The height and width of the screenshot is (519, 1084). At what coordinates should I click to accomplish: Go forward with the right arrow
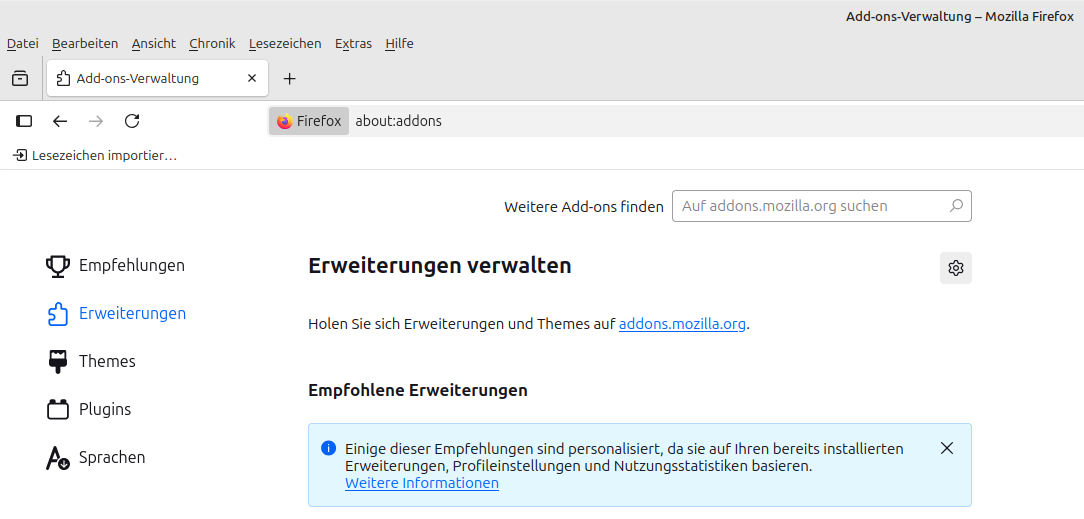point(96,121)
